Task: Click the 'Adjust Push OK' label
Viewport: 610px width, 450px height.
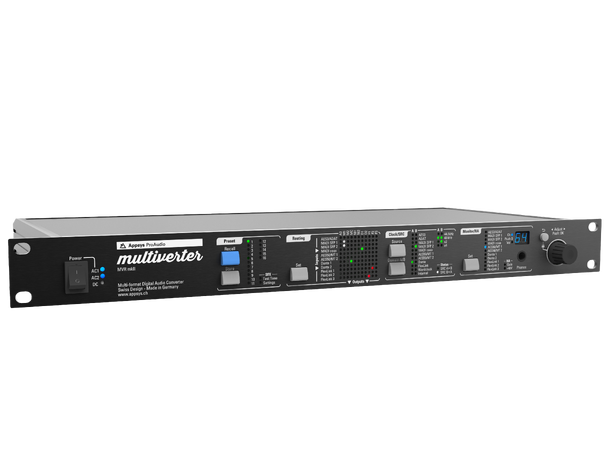Action: (558, 231)
